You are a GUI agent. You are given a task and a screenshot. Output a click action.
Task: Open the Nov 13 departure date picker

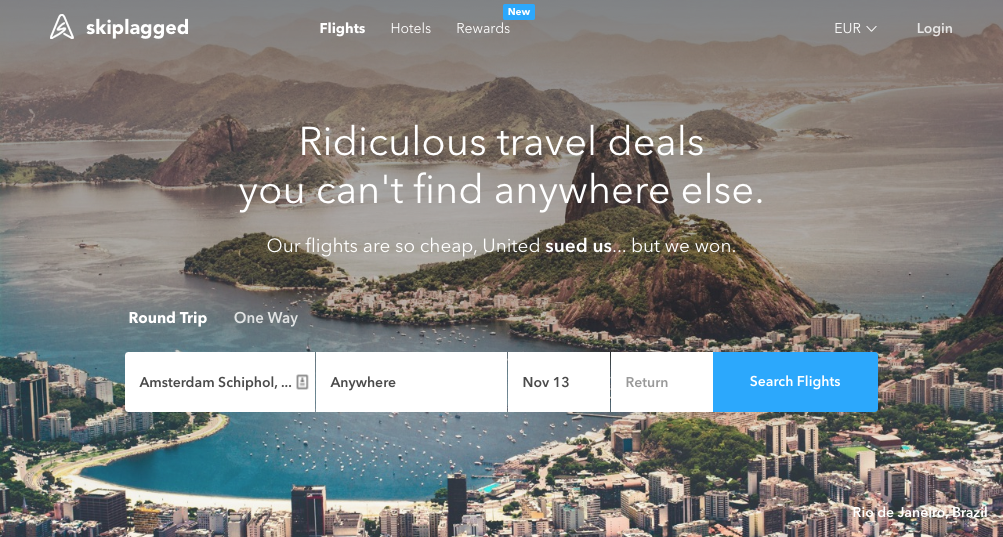coord(558,382)
